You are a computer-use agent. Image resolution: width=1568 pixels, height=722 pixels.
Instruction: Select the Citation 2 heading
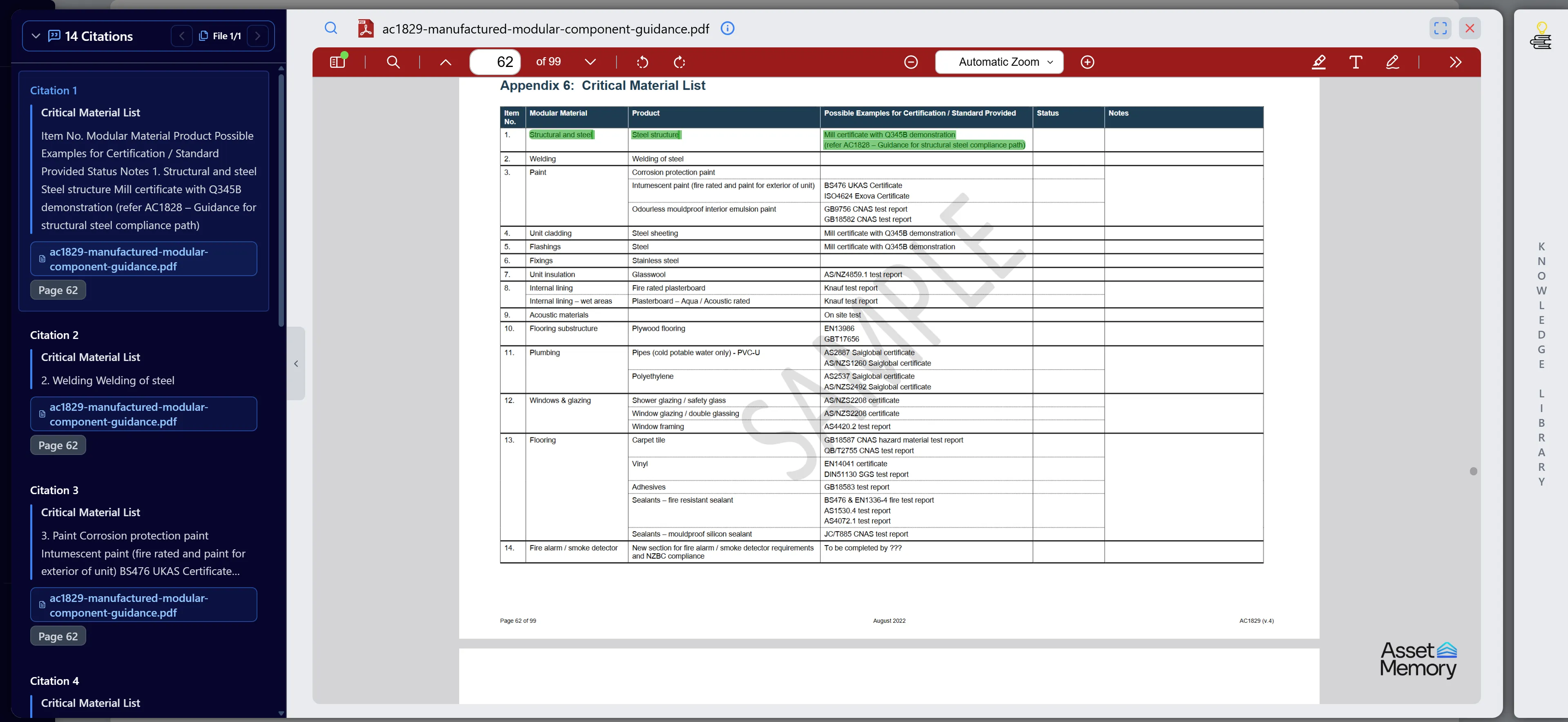pyautogui.click(x=54, y=334)
